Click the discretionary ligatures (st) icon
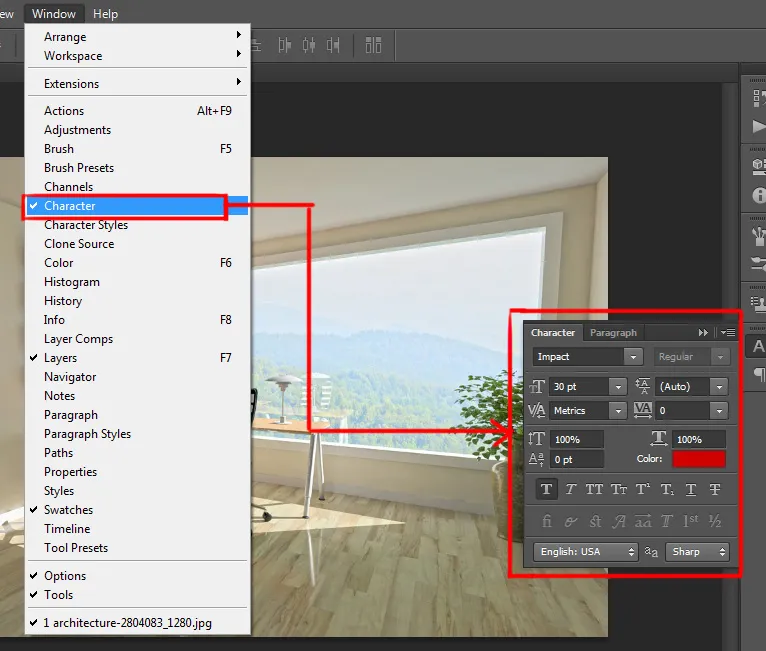Viewport: 766px width, 651px height. point(595,521)
